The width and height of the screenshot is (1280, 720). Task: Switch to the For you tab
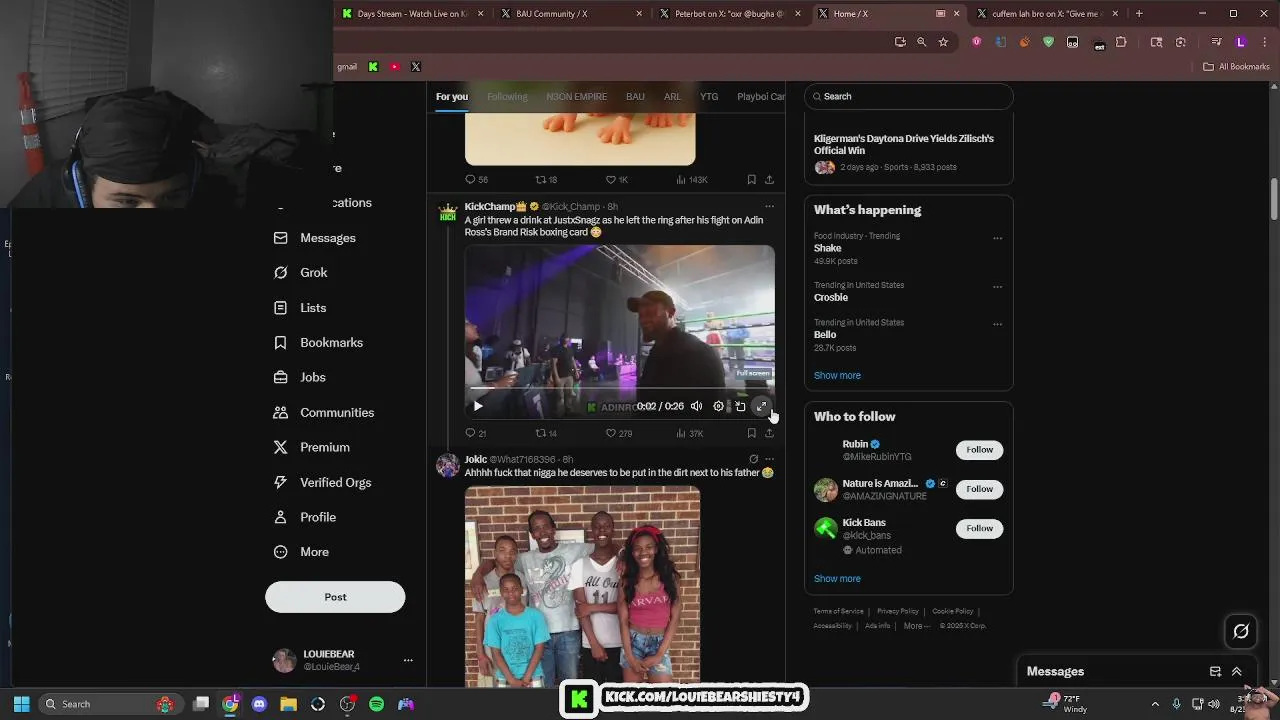[x=451, y=96]
